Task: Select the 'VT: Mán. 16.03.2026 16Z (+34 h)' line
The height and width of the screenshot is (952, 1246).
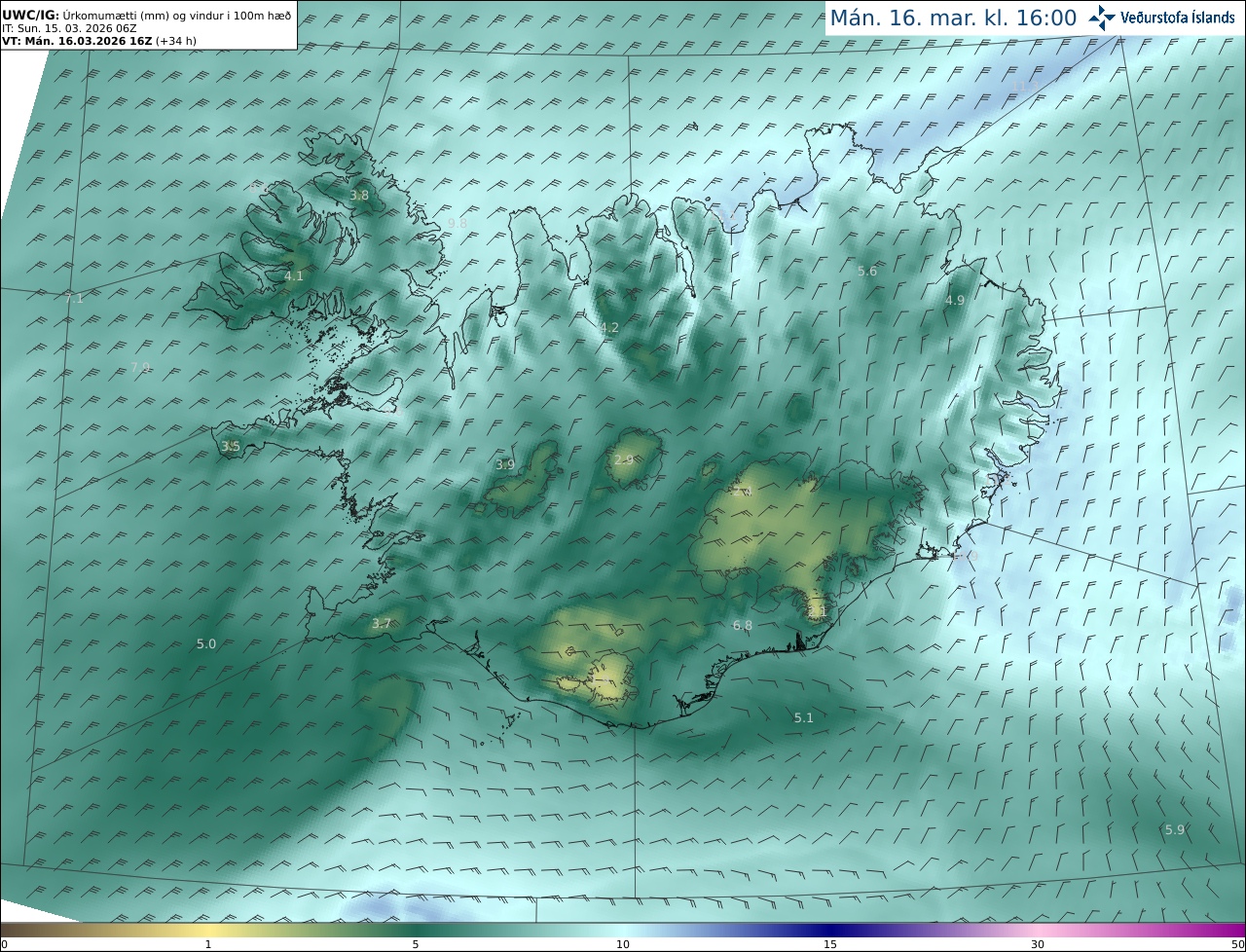Action: click(99, 41)
